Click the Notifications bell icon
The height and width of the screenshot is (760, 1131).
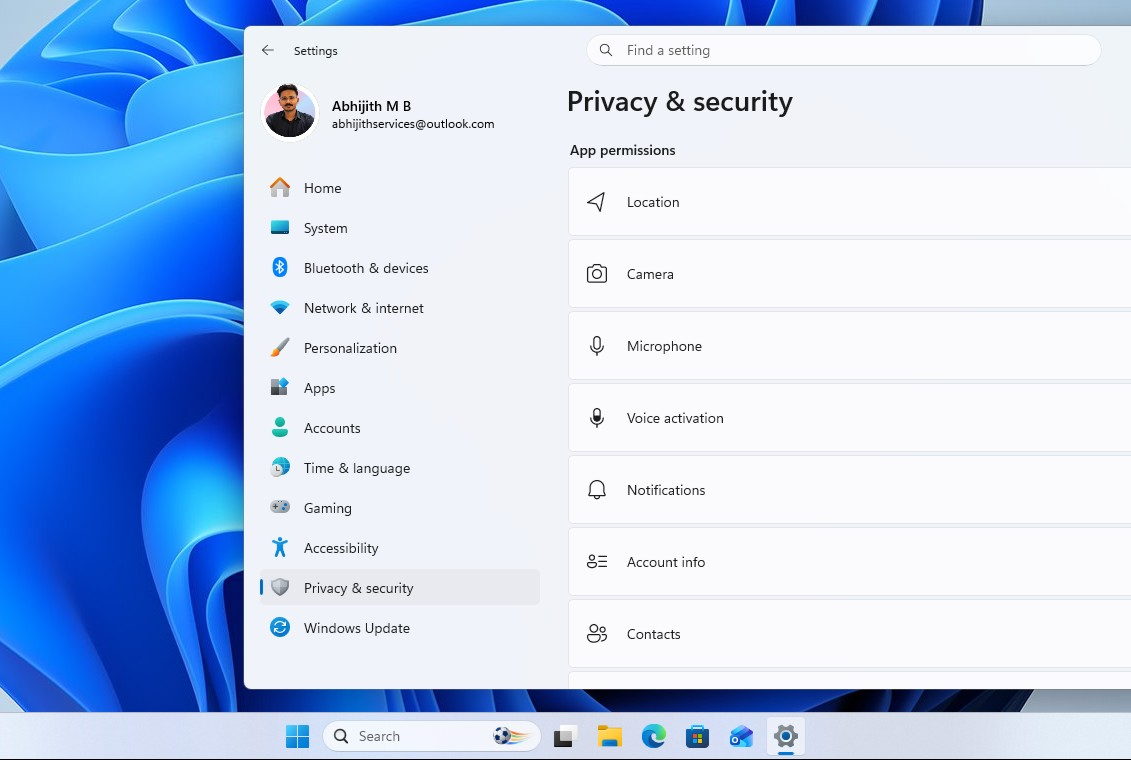click(x=597, y=490)
